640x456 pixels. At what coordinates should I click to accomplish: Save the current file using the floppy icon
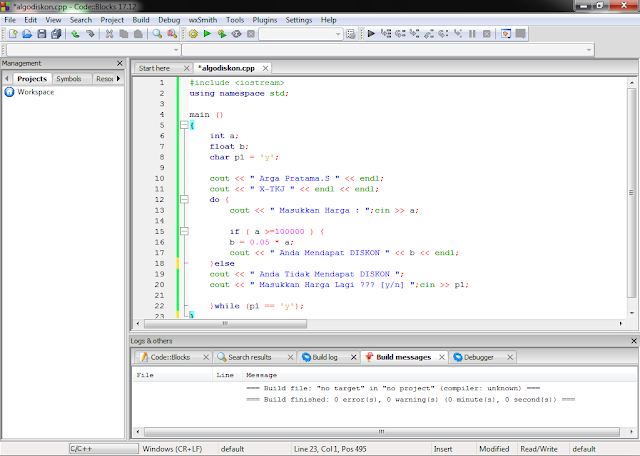pos(42,34)
